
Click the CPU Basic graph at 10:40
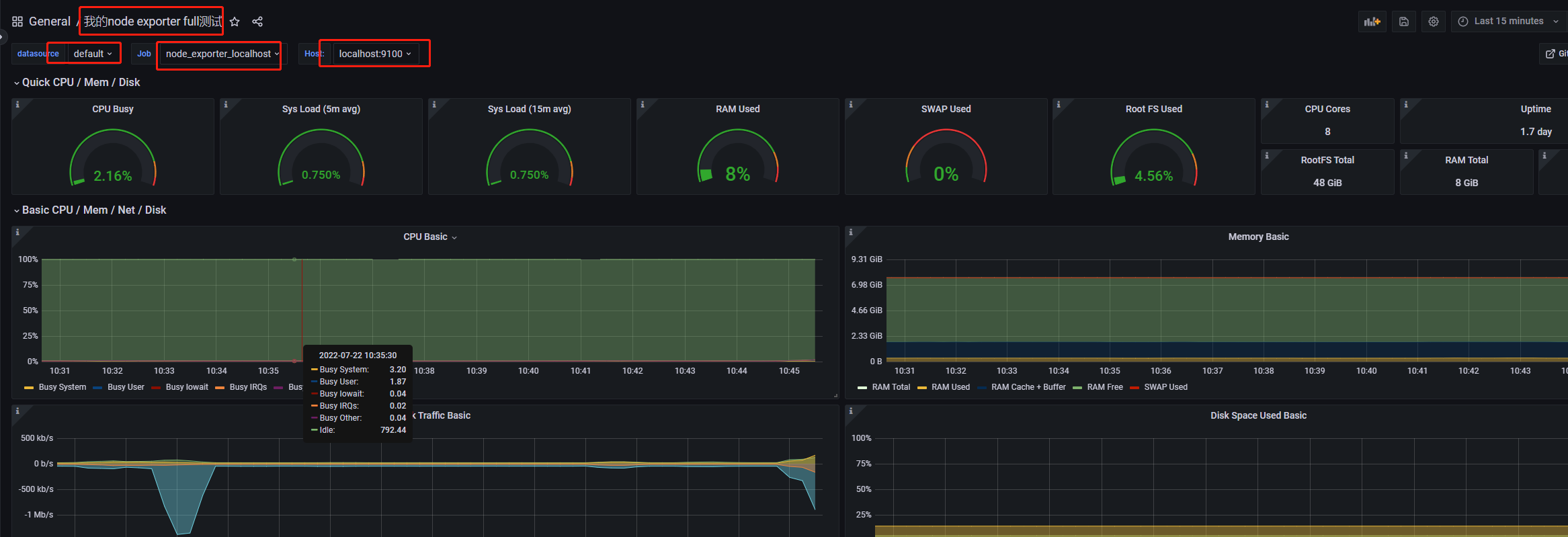coord(528,310)
